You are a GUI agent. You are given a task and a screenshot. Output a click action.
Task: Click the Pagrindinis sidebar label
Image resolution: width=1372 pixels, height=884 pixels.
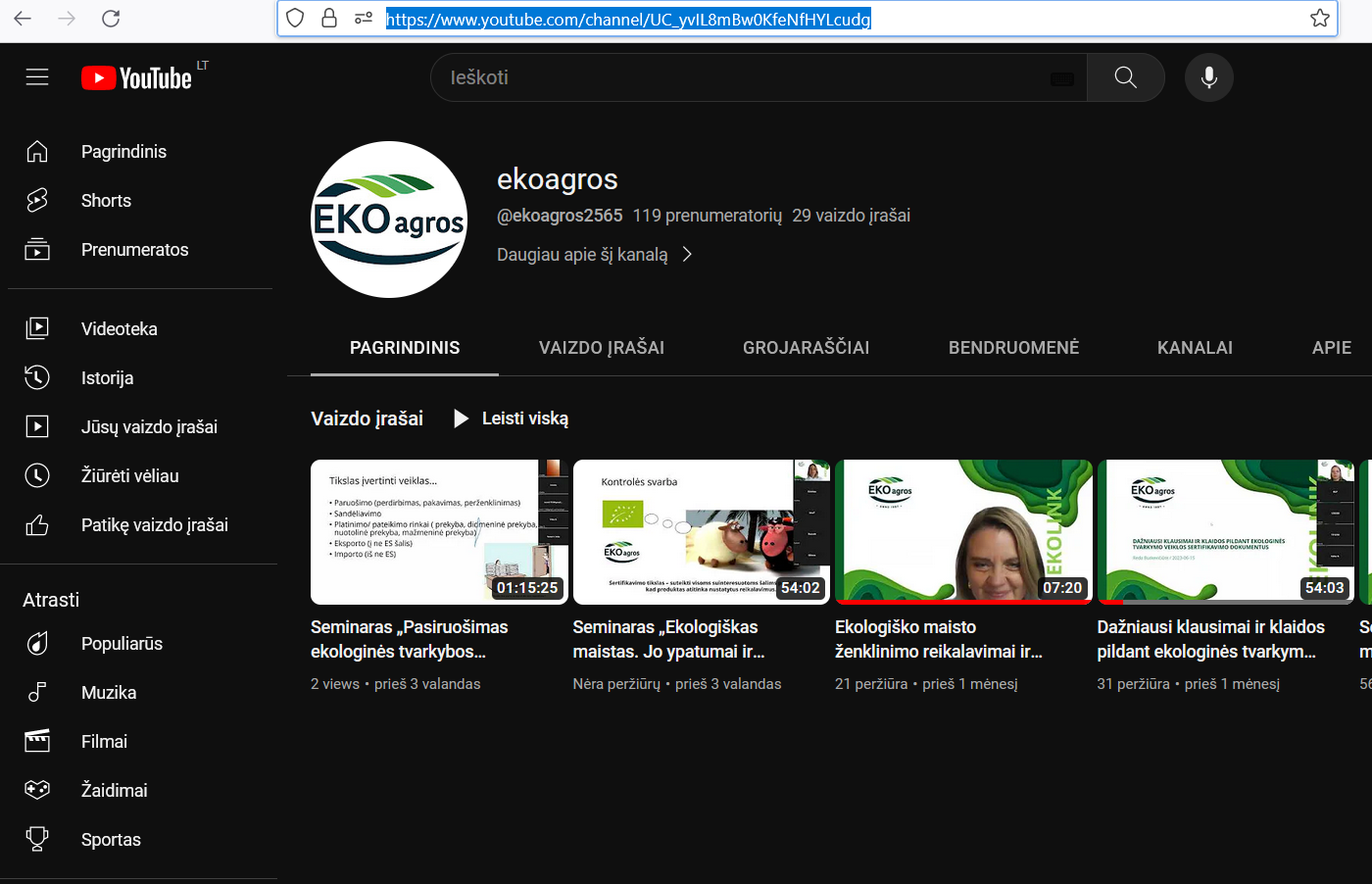pyautogui.click(x=123, y=152)
